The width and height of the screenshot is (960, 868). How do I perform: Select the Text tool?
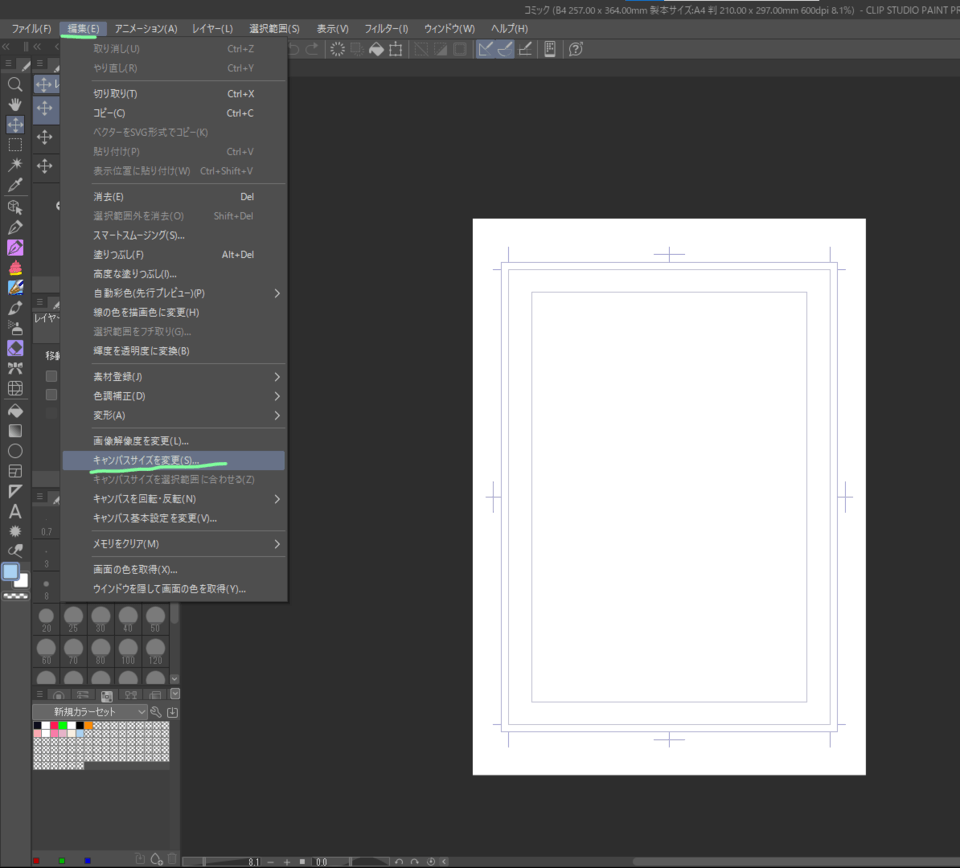pos(14,511)
